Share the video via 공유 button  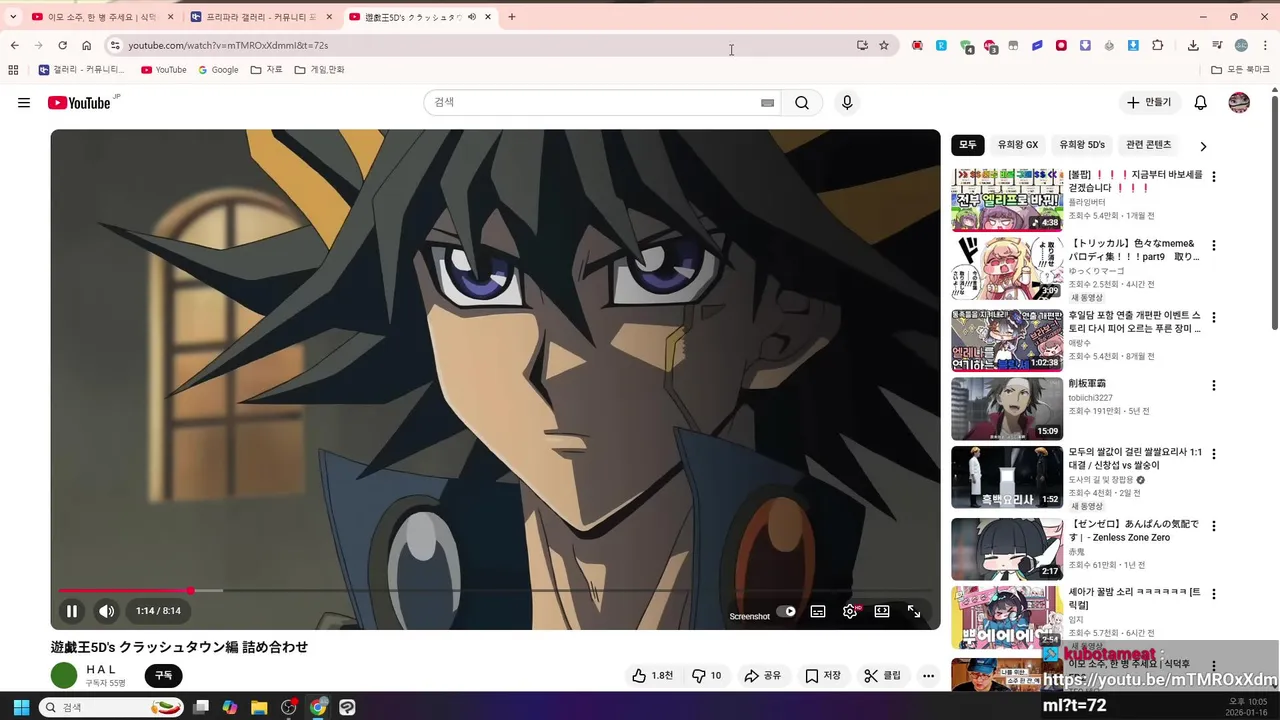pos(762,676)
